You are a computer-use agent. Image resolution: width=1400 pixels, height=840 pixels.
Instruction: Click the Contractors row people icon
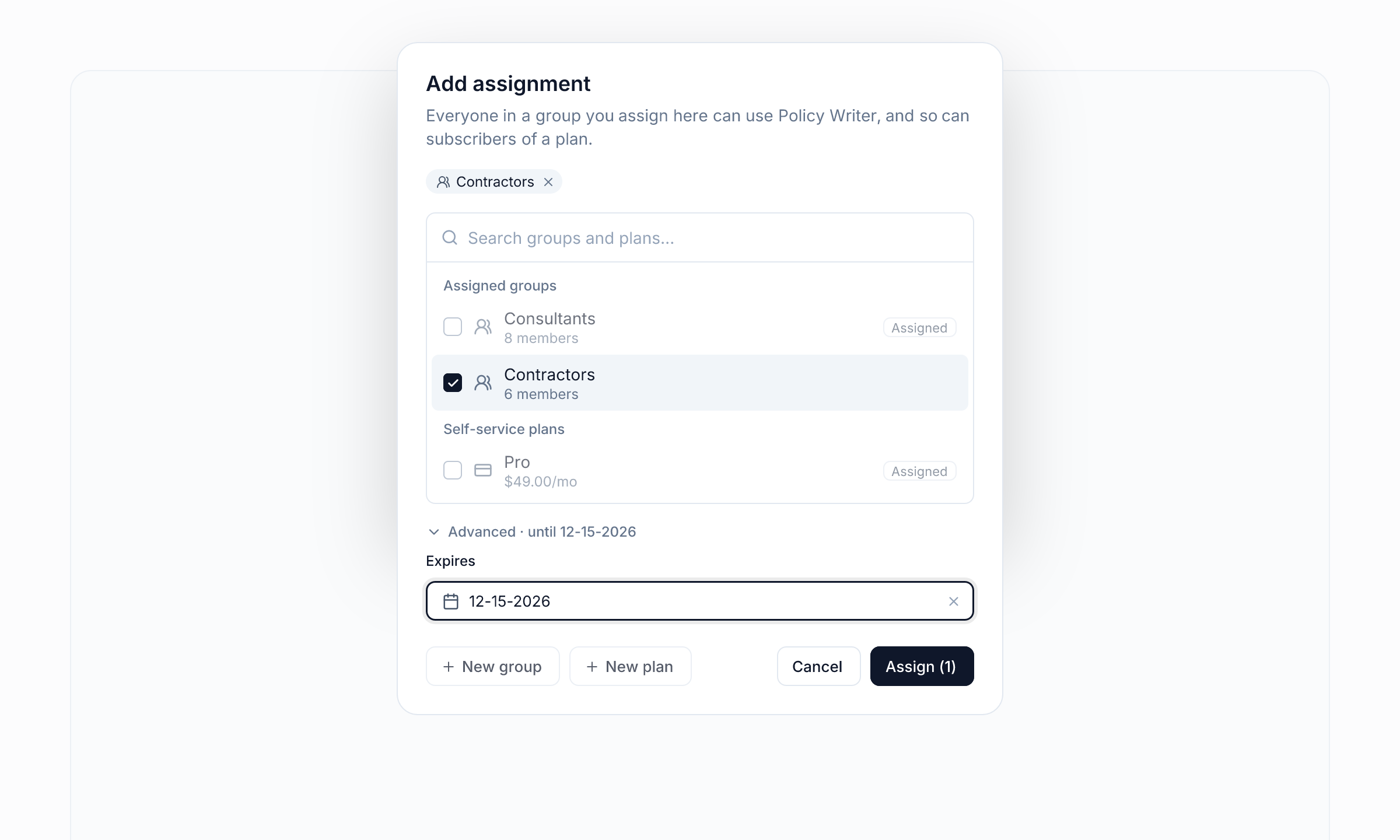[x=483, y=383]
